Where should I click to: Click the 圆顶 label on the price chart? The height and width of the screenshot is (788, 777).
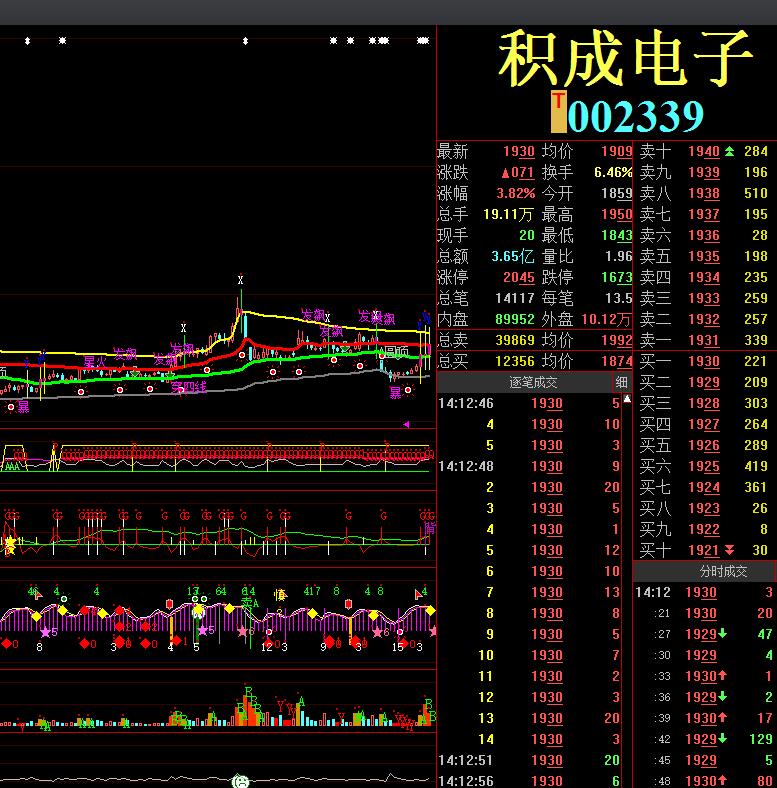(x=397, y=351)
